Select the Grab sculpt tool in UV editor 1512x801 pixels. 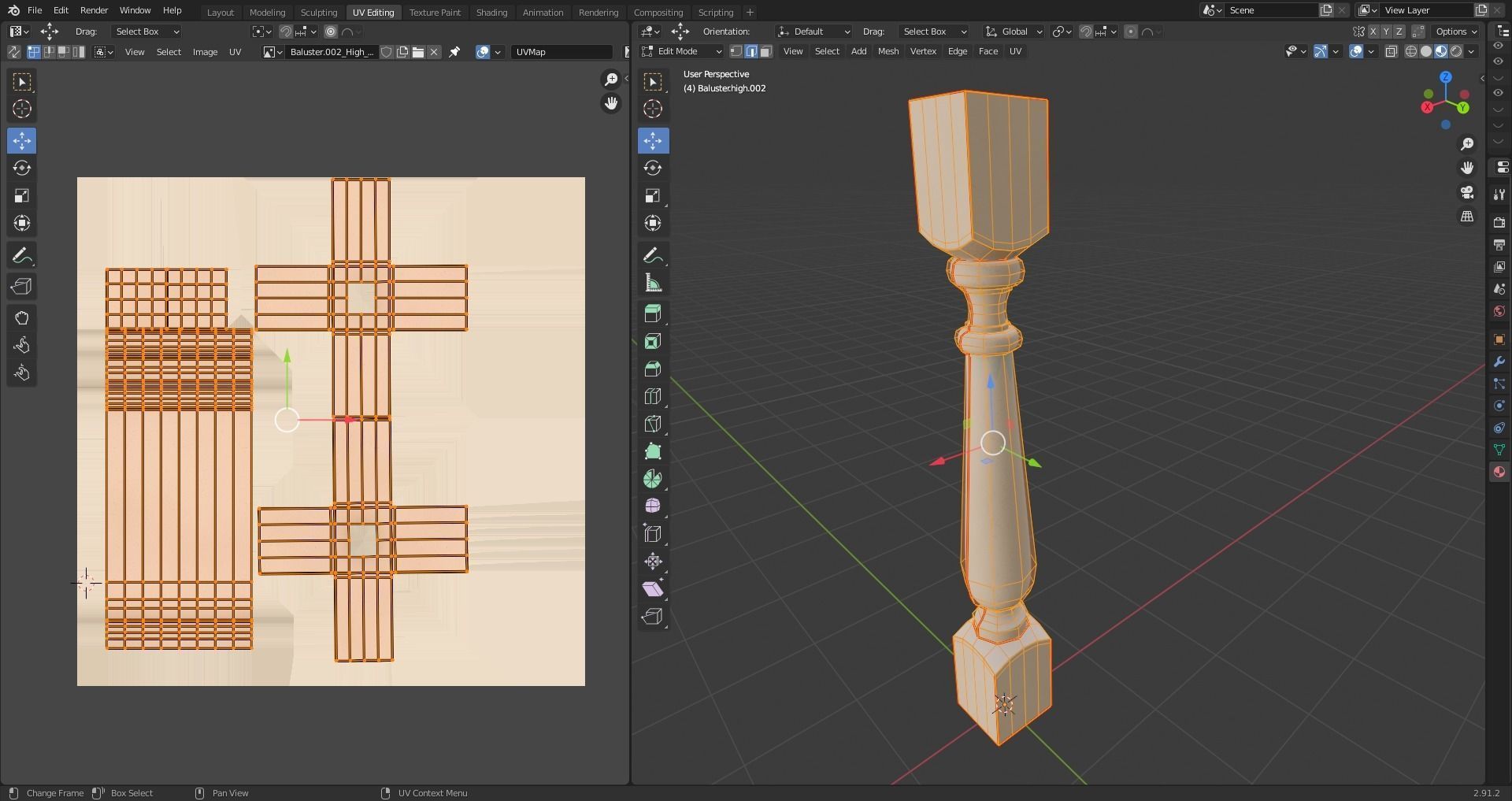pos(22,317)
